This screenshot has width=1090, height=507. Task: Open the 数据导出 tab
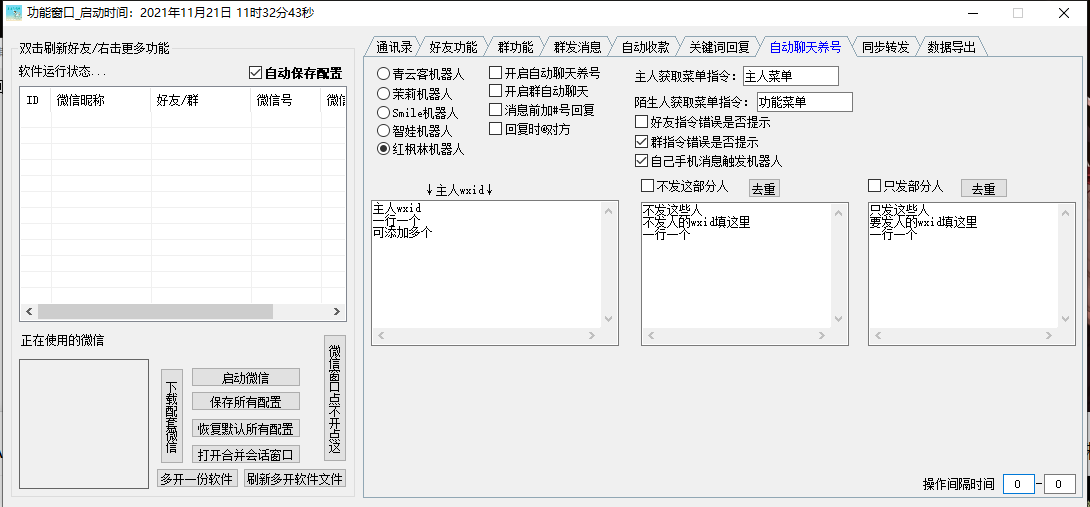952,47
